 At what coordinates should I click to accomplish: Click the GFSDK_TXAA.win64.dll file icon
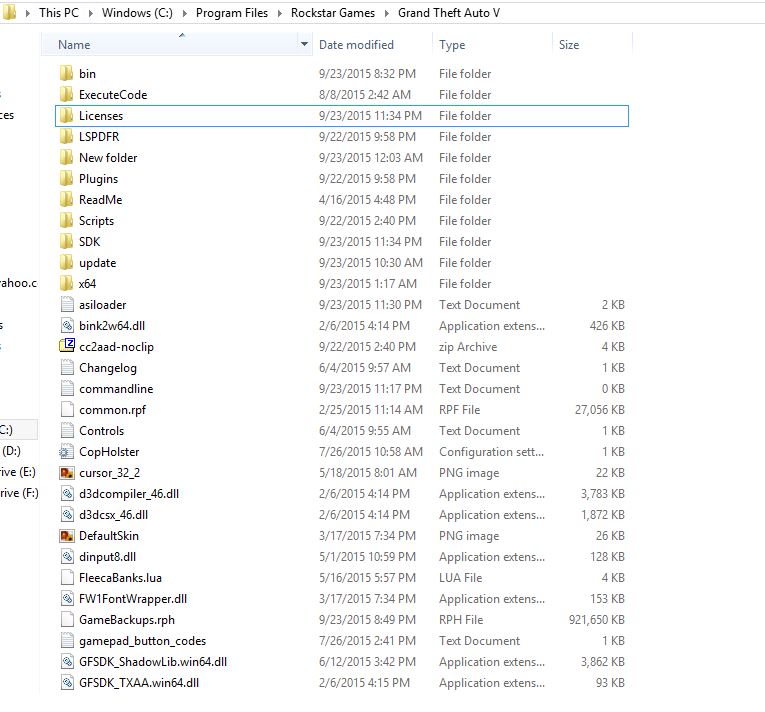click(67, 682)
